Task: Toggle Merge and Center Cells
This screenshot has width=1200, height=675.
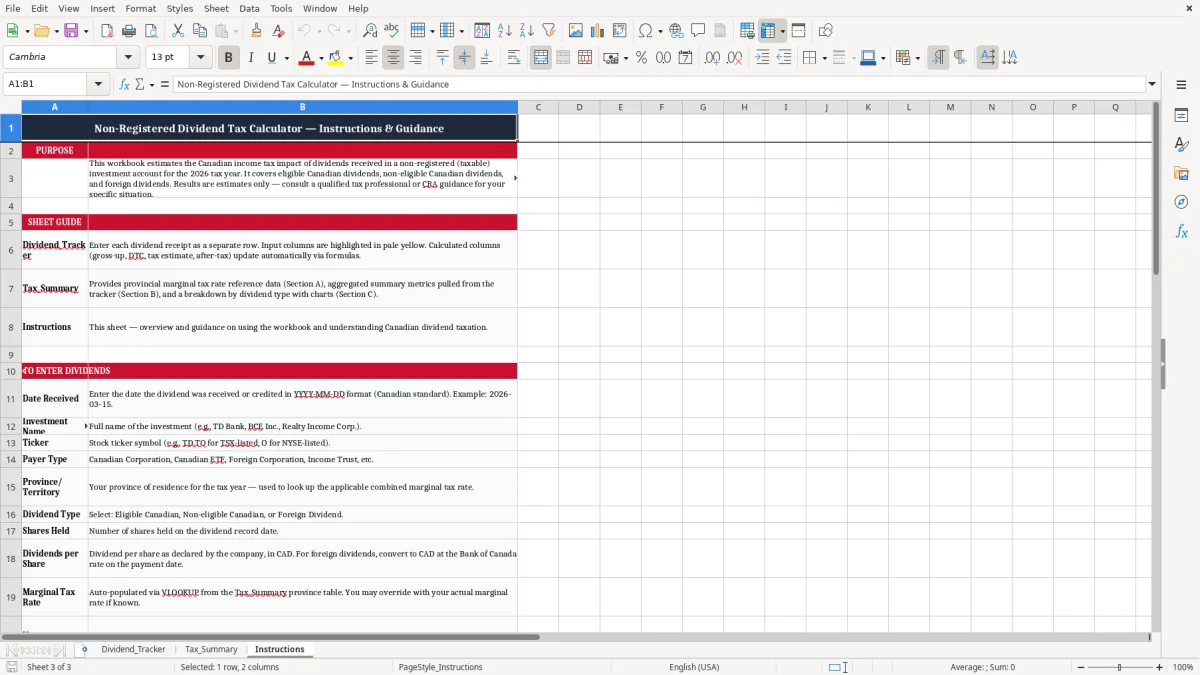Action: [x=541, y=58]
